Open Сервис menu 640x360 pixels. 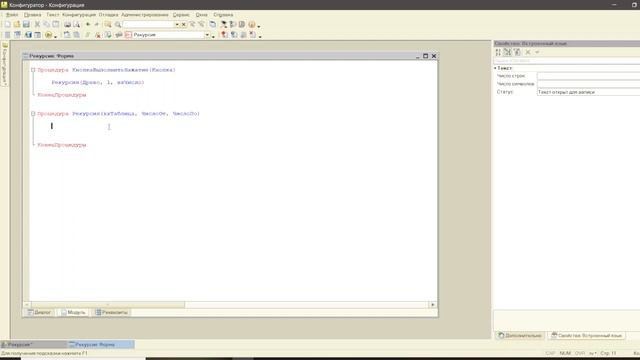click(x=181, y=15)
